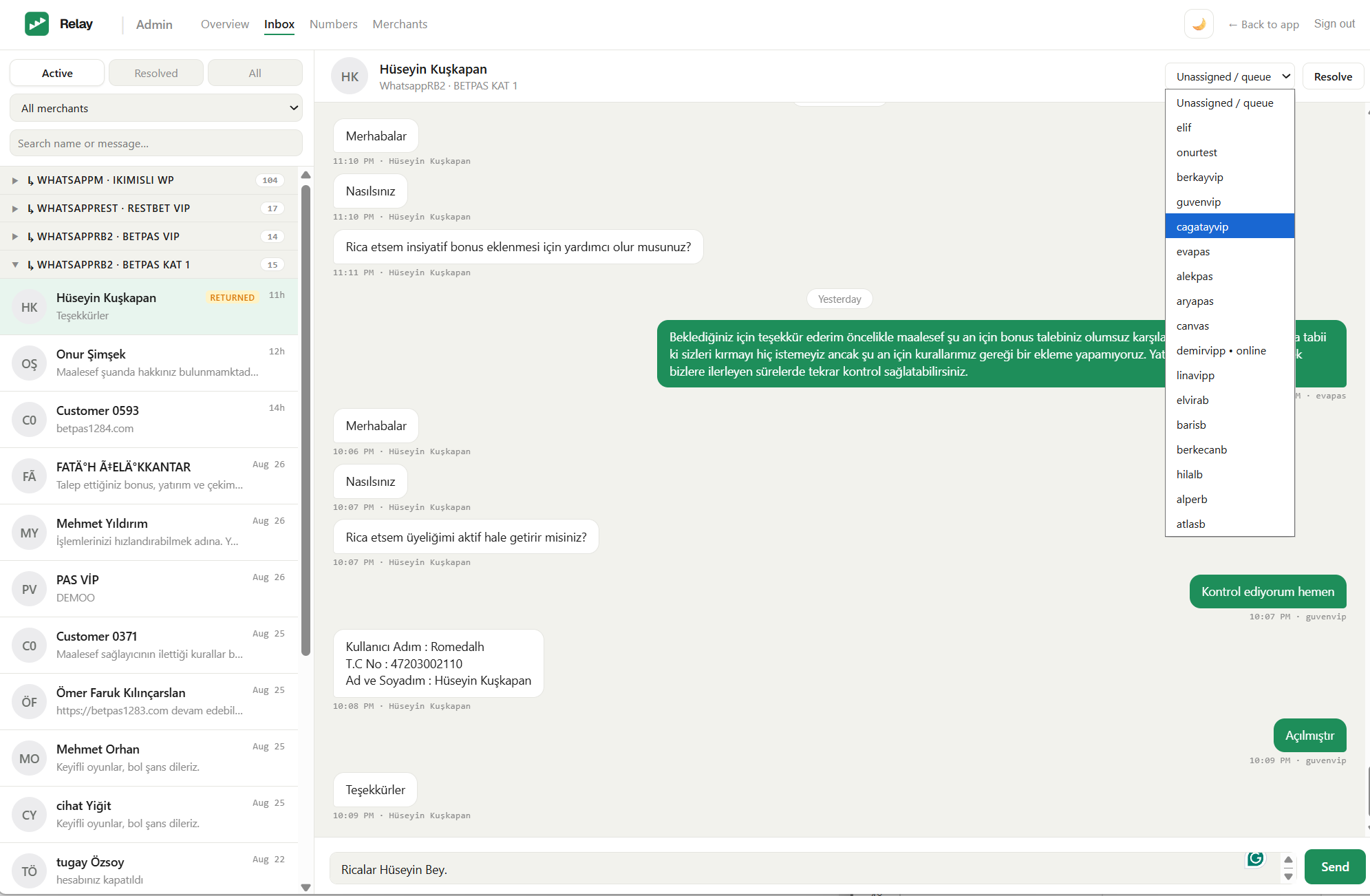Assign conversation to evapas

click(x=1230, y=251)
